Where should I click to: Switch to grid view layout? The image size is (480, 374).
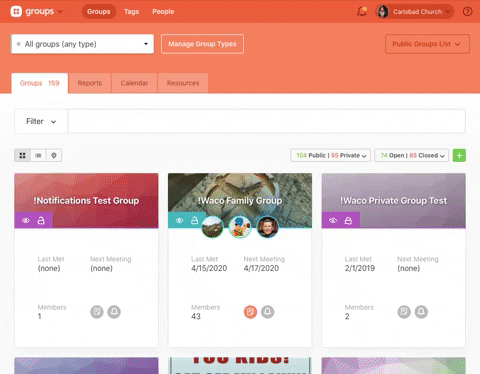pos(22,155)
